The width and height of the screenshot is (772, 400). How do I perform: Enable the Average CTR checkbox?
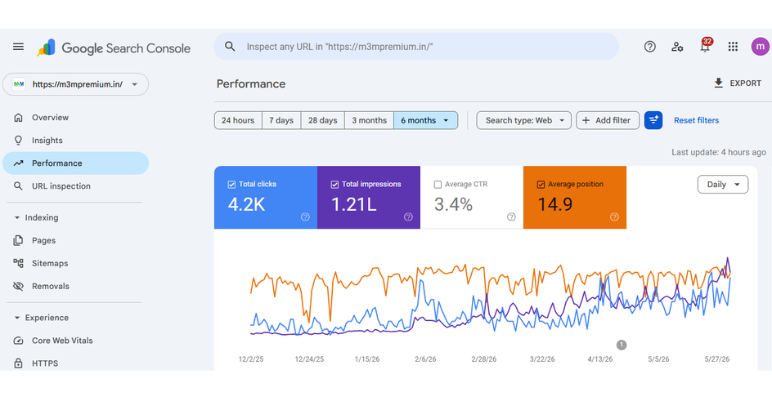438,185
